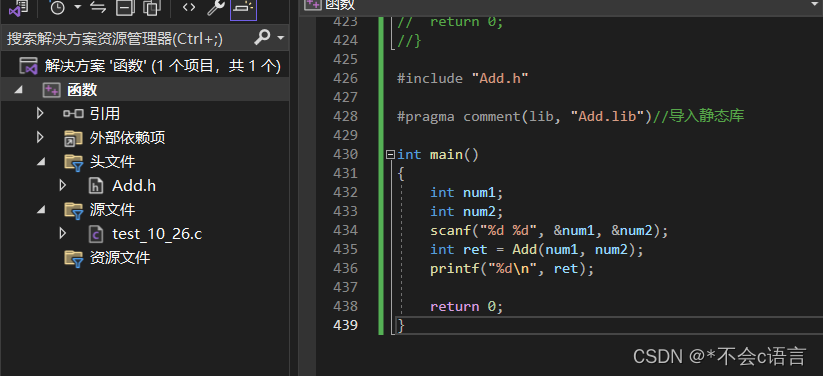Click line number 439 in the gutter

tap(345, 326)
